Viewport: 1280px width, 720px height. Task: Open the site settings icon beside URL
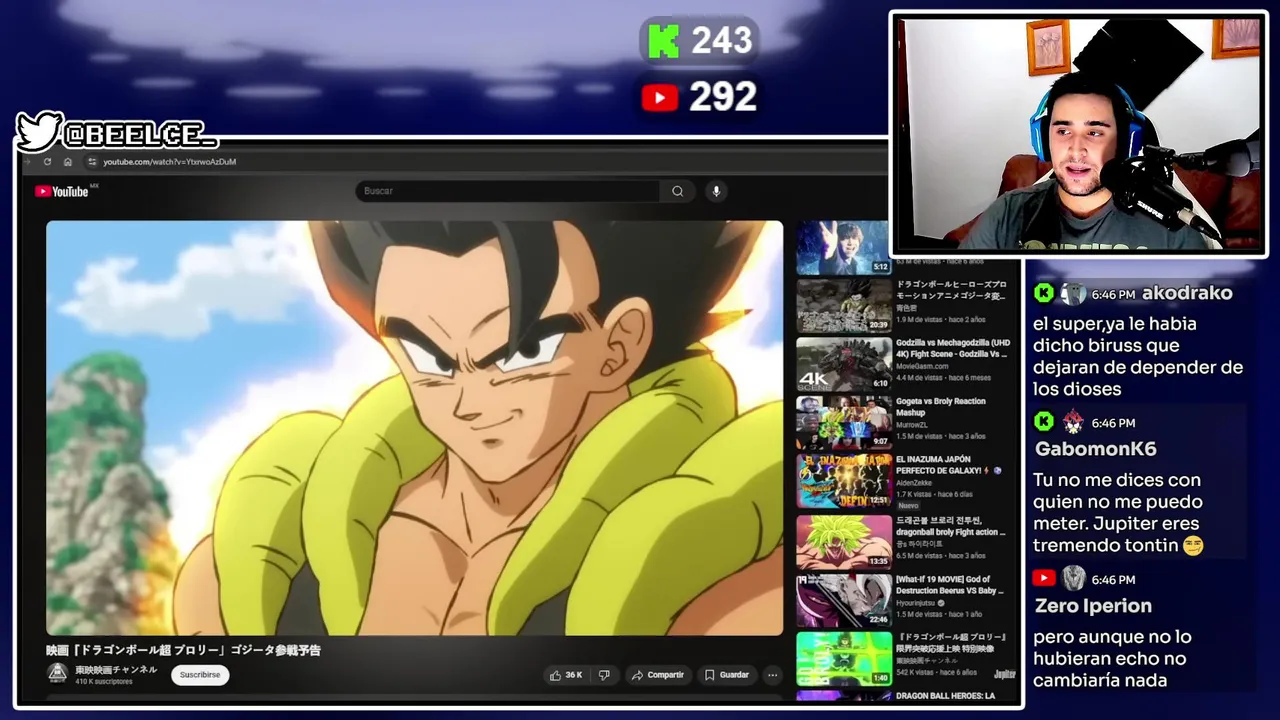point(92,162)
